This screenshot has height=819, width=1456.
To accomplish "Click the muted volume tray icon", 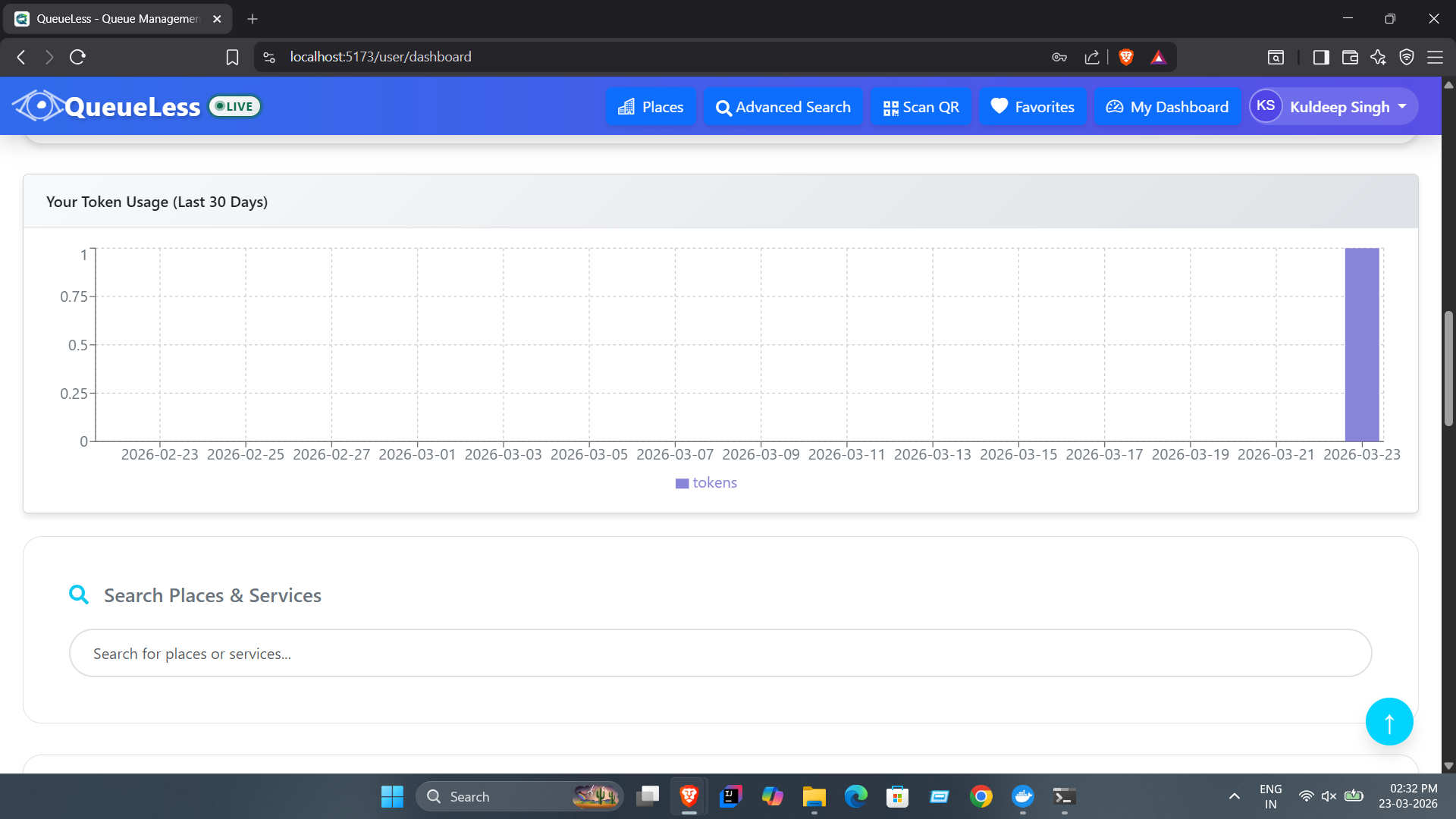I will (x=1329, y=796).
